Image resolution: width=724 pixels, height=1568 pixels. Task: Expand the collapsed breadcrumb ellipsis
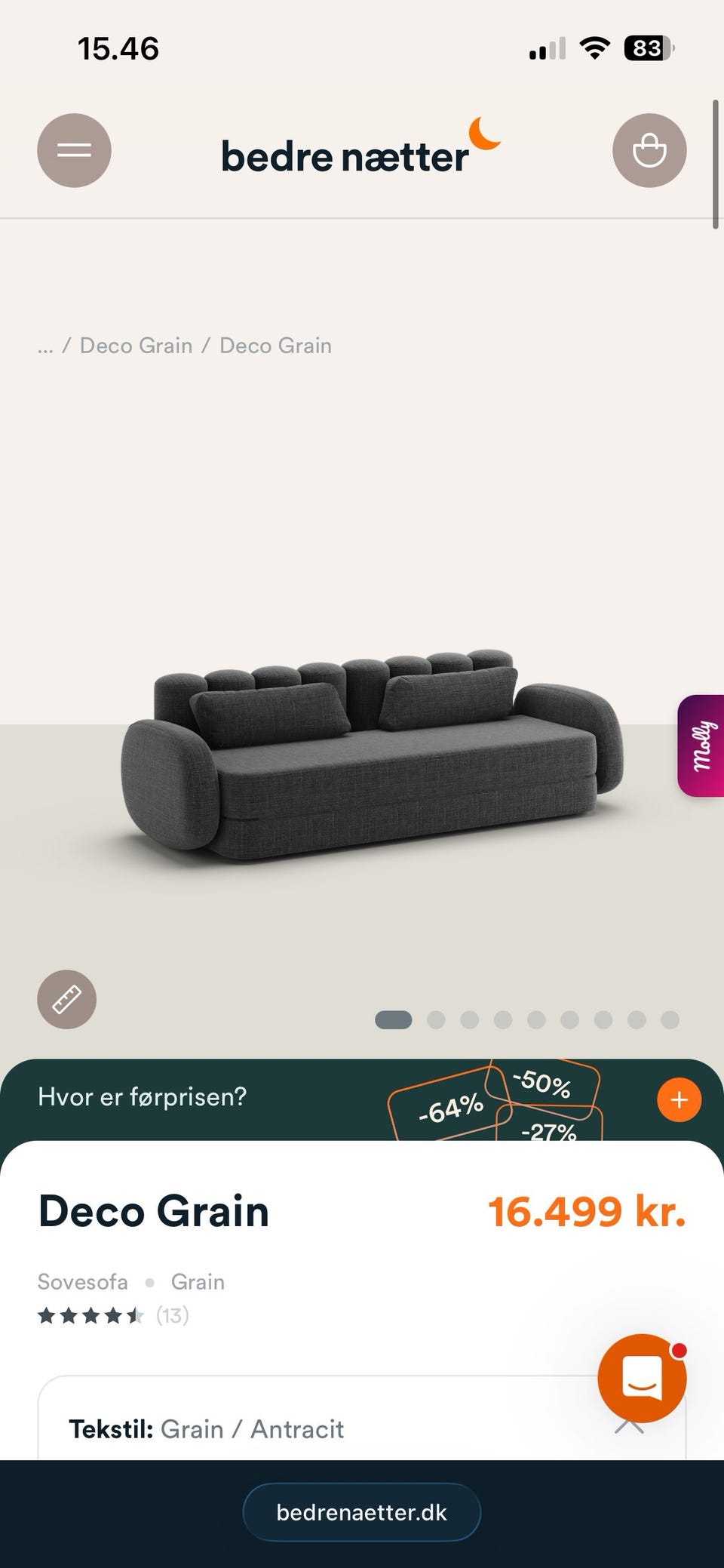tap(45, 346)
